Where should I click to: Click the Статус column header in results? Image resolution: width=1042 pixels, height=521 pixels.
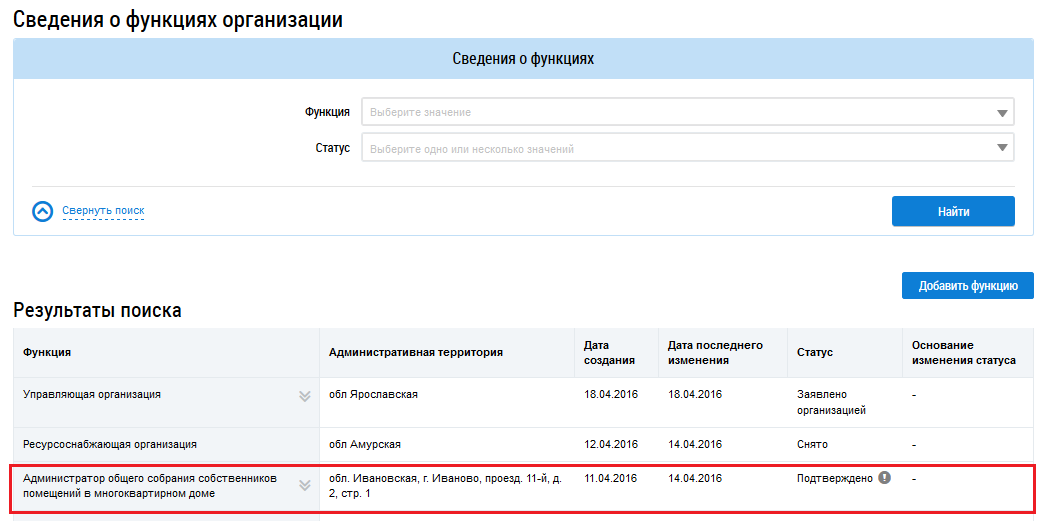click(x=814, y=353)
